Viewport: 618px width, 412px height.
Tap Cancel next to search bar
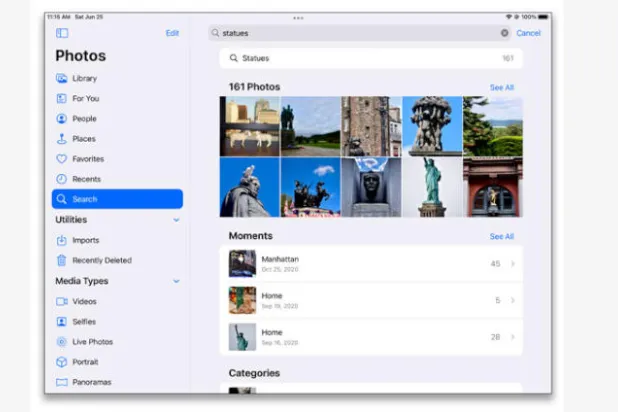point(528,33)
